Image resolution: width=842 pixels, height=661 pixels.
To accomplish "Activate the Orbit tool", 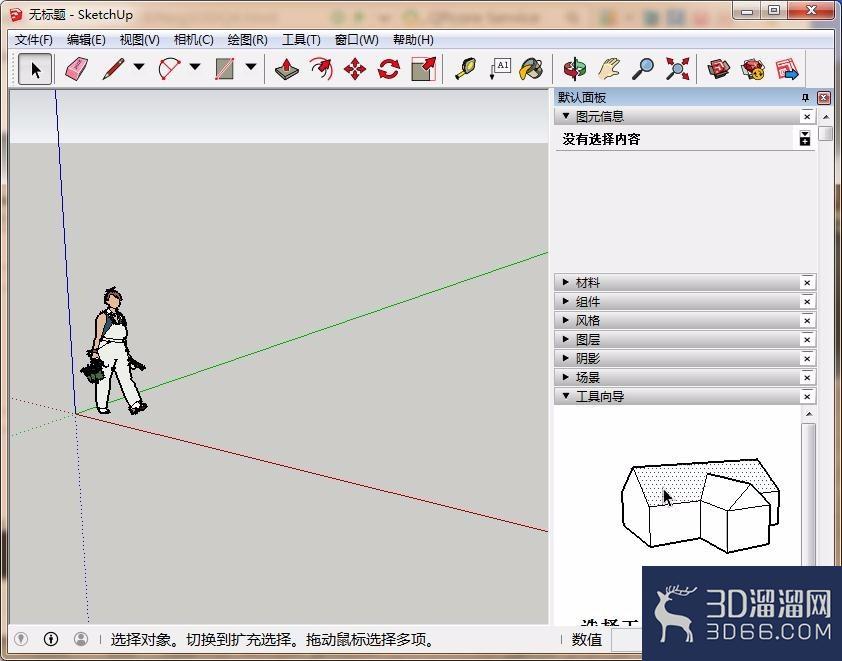I will tap(575, 69).
